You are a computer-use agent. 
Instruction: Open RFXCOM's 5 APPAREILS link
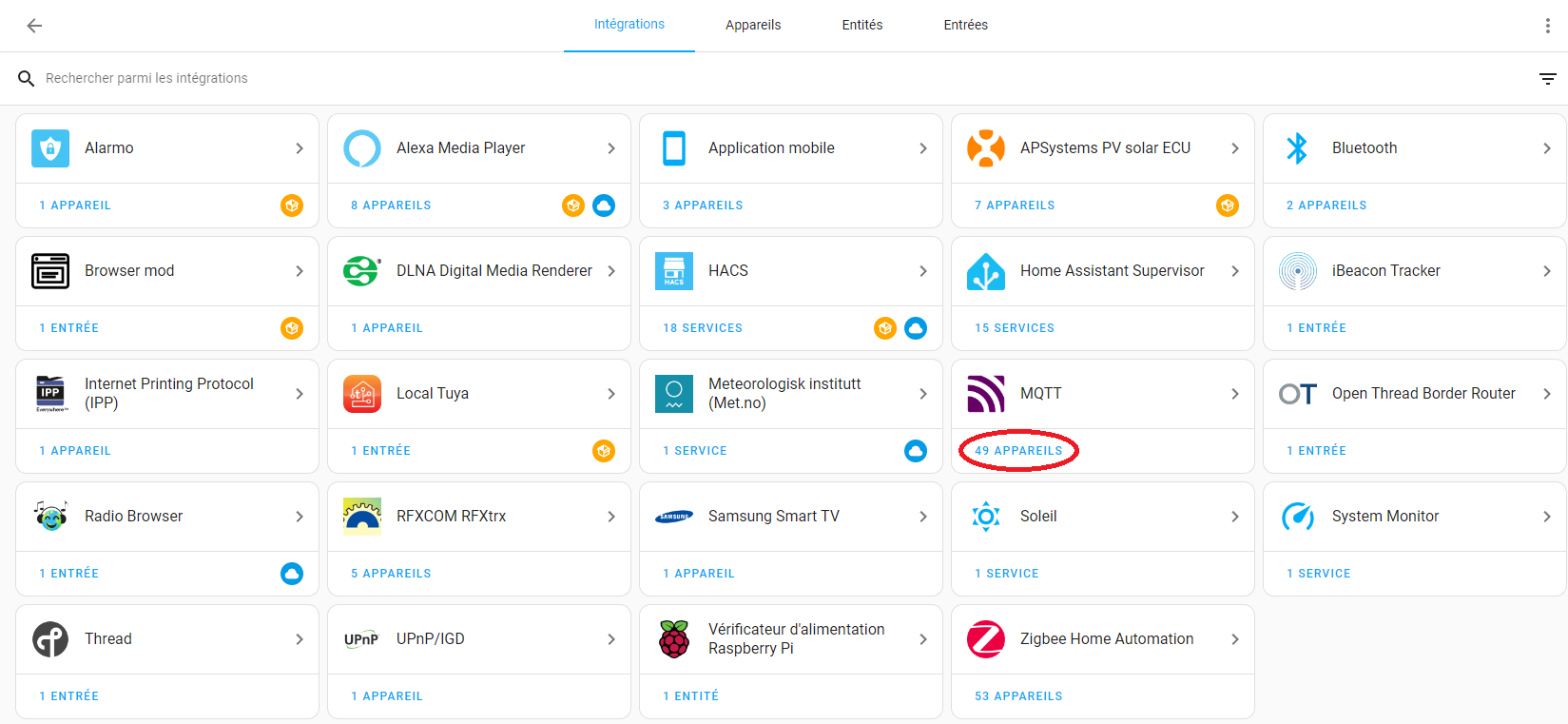tap(391, 574)
